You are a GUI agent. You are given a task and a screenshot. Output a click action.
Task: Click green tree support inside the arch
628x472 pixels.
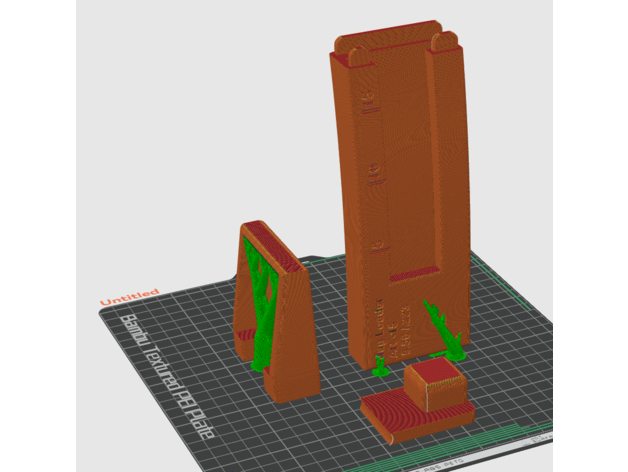(x=264, y=300)
